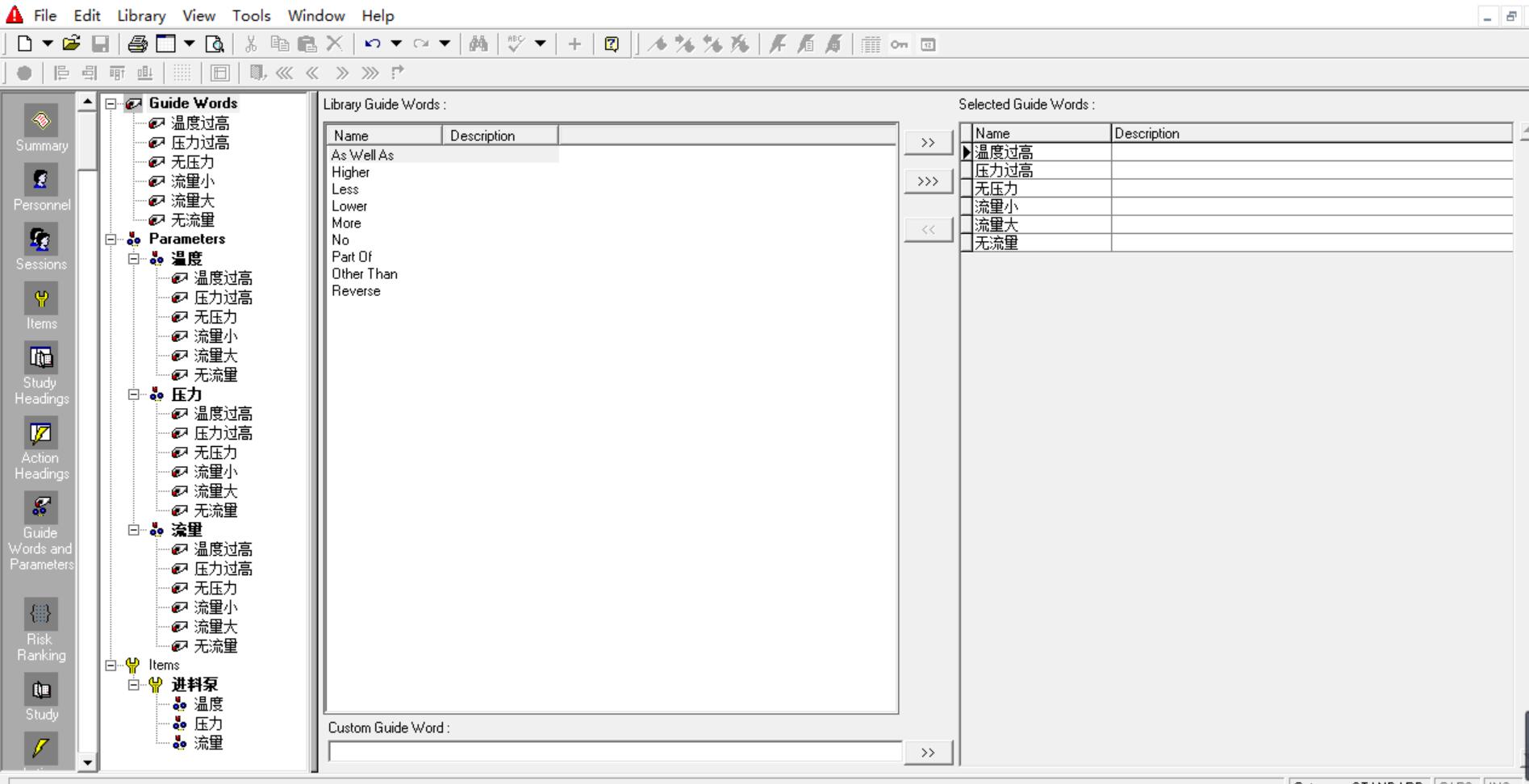
Task: Open the Help menu
Action: (378, 15)
